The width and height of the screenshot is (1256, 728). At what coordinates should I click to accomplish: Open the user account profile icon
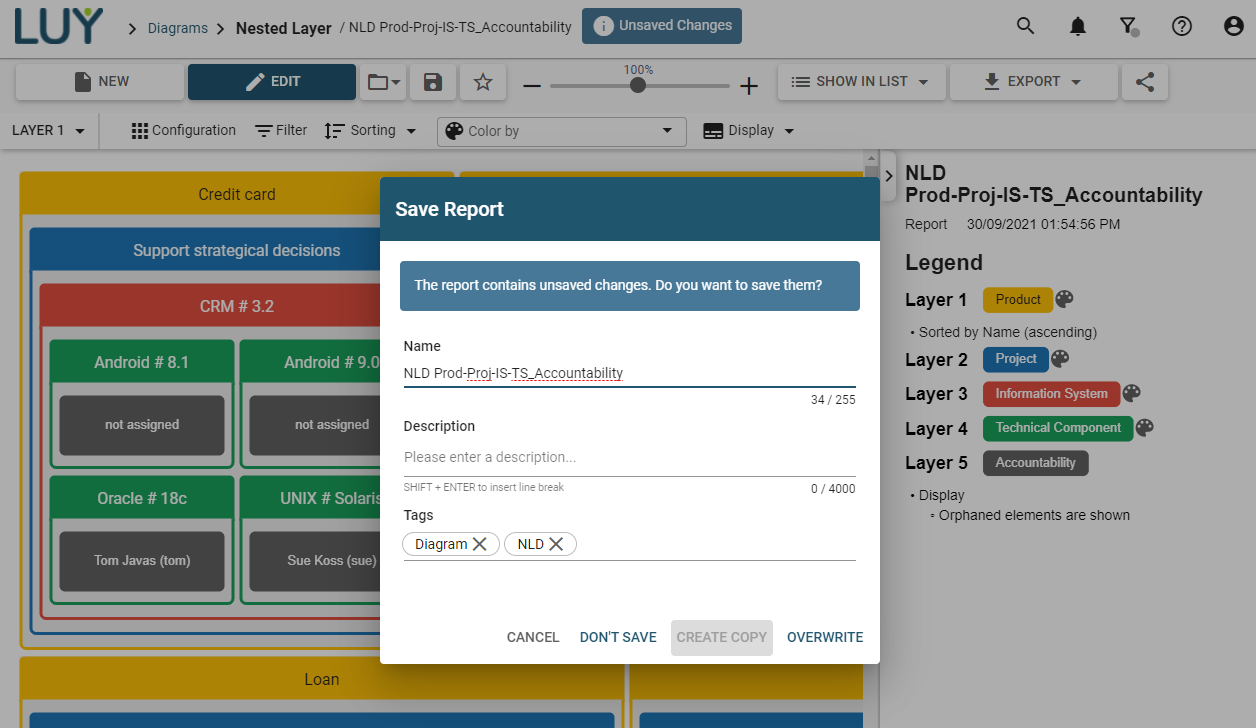(x=1233, y=27)
